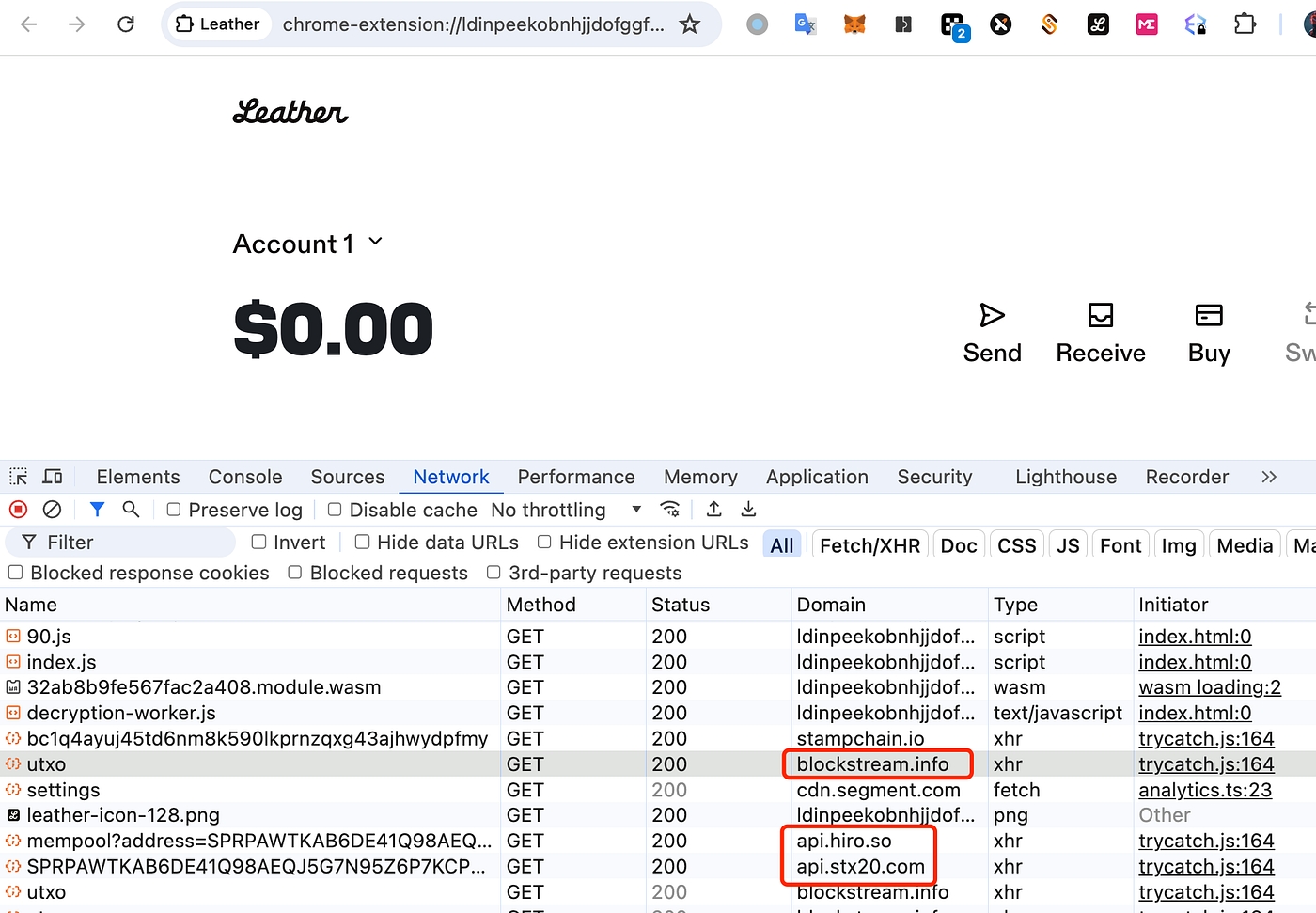Open DevTools network search magnifier
This screenshot has height=913, width=1316.
(131, 510)
